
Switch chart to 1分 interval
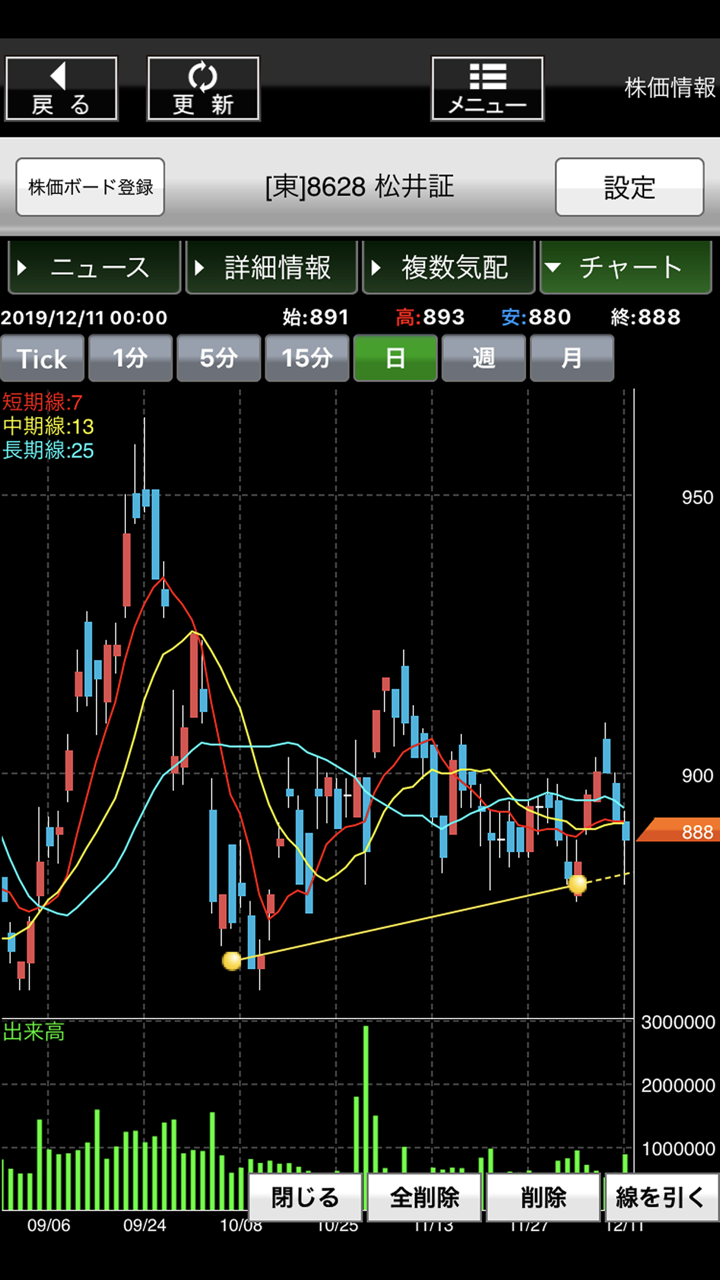130,359
